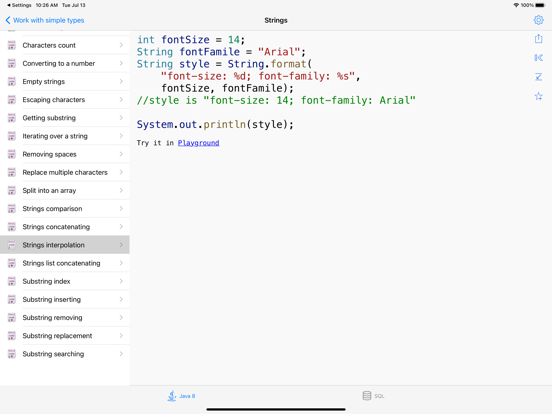552x414 pixels.
Task: Tap the Java 8 cup icon
Action: [x=171, y=396]
